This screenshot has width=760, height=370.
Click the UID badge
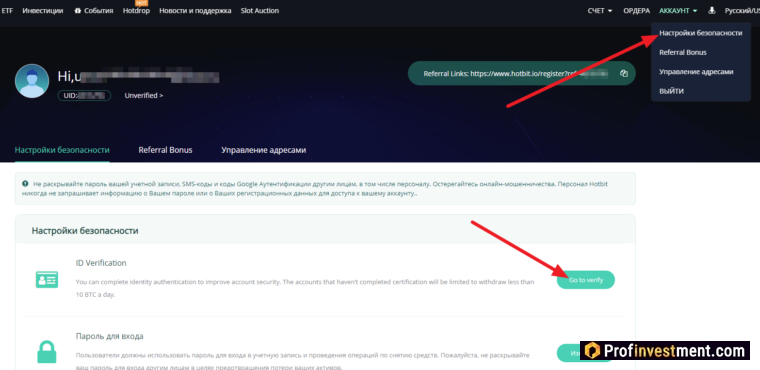coord(84,96)
